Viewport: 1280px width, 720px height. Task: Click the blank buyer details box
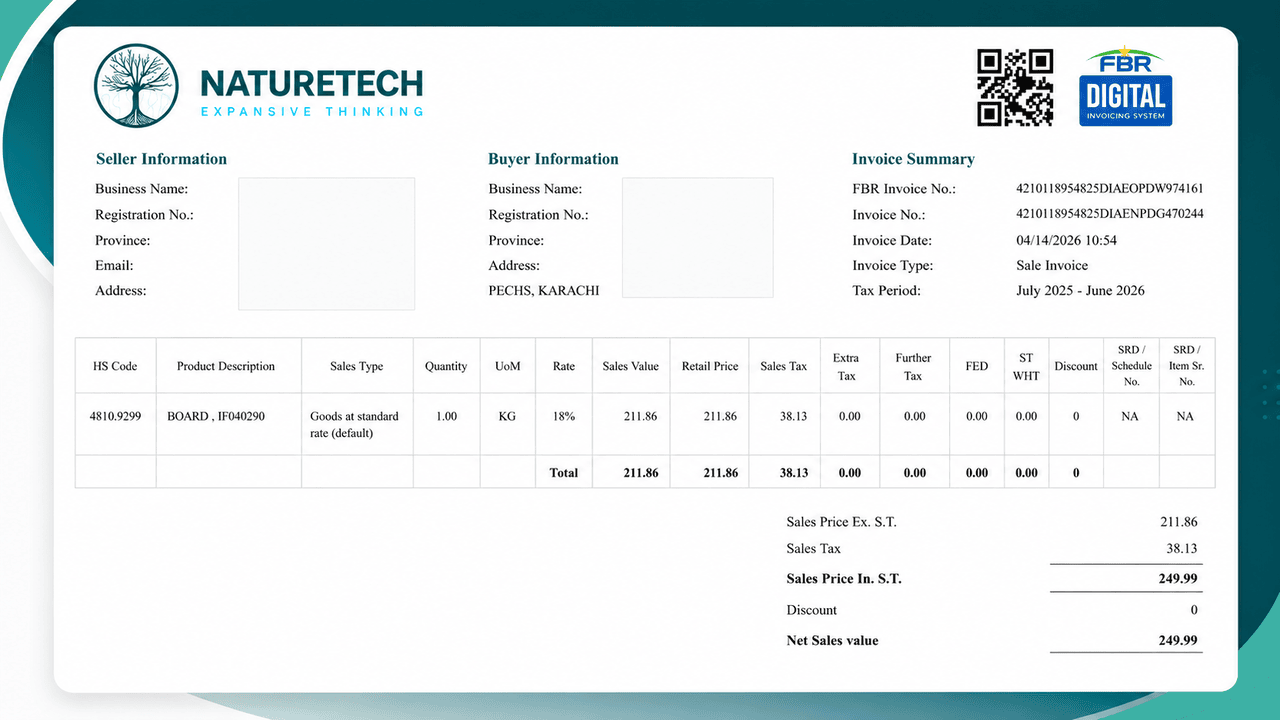(x=697, y=237)
